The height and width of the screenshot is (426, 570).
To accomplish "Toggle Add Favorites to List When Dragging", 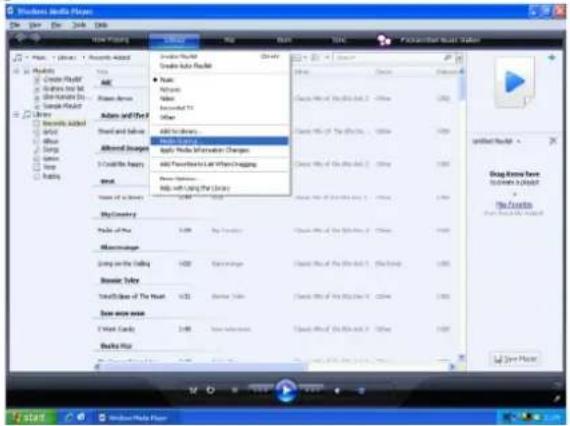I will click(208, 164).
